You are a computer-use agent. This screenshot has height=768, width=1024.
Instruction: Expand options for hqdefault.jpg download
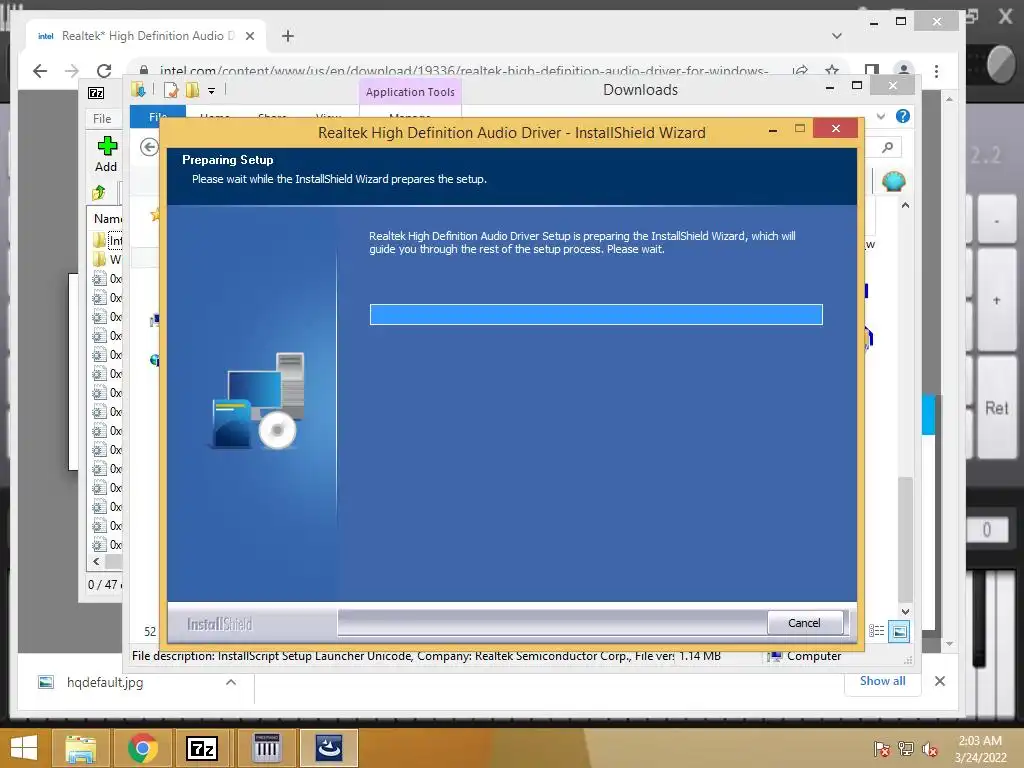pos(231,682)
